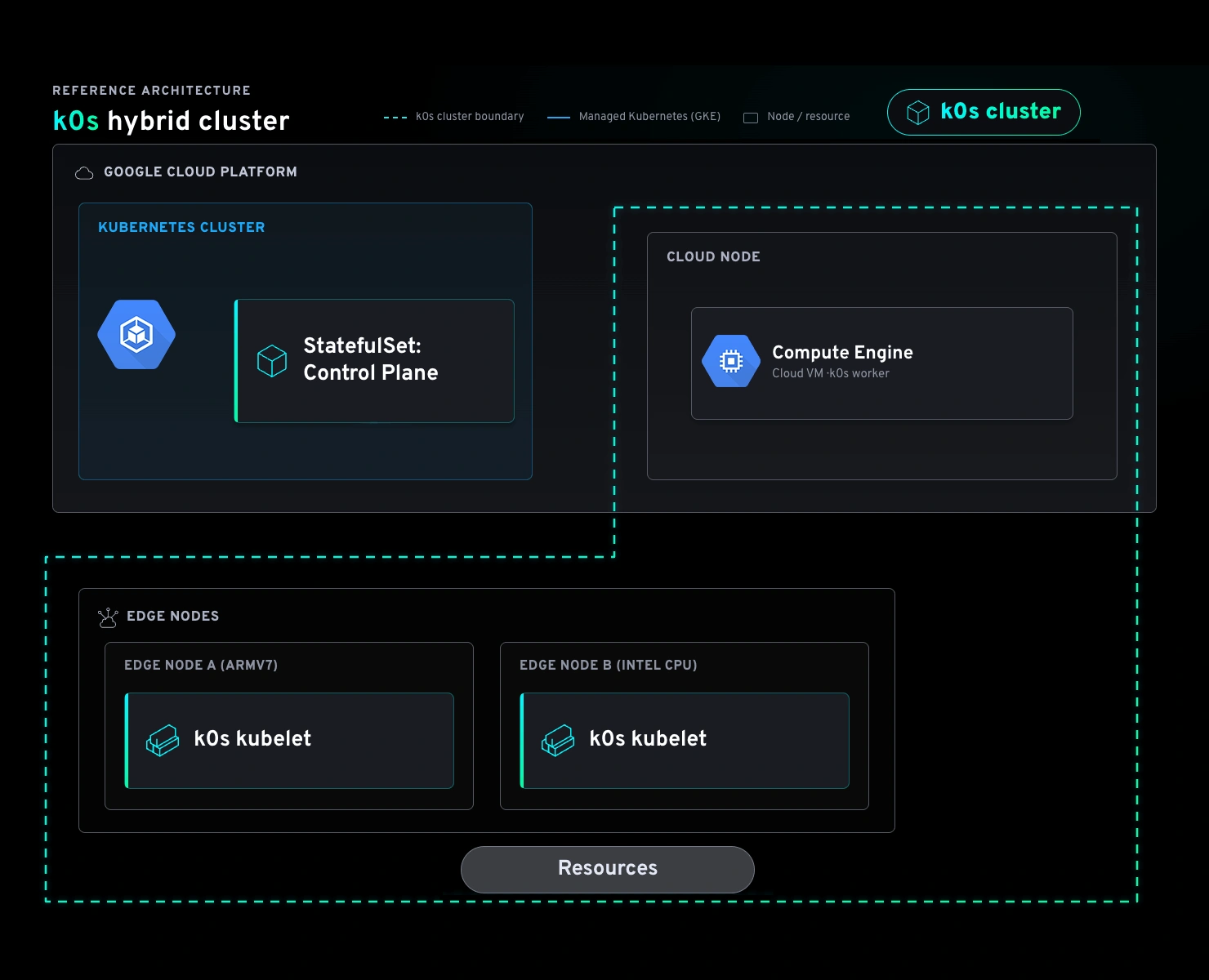Click the 'REFERENCE ARCHITECTURE' caption

(x=151, y=91)
